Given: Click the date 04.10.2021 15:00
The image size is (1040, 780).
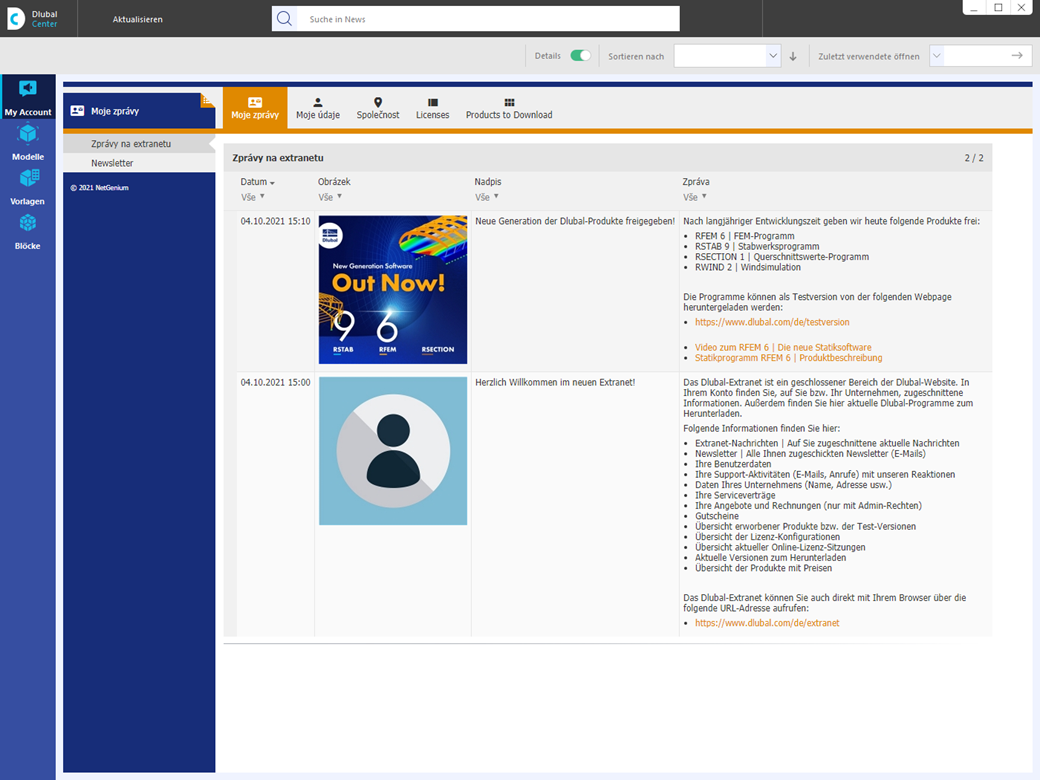Looking at the screenshot, I should click(275, 383).
